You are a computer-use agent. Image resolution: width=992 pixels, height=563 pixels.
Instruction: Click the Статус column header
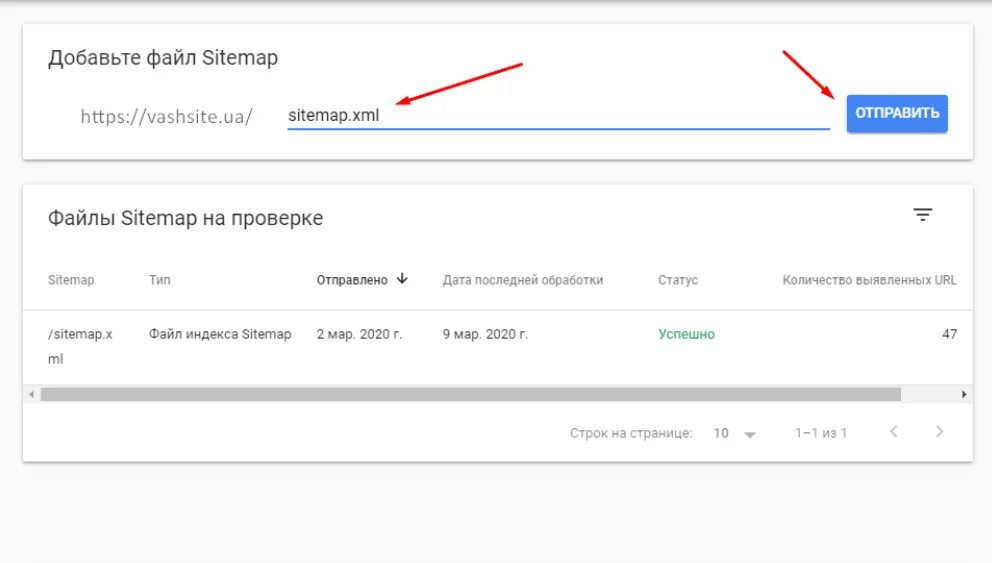(x=678, y=280)
